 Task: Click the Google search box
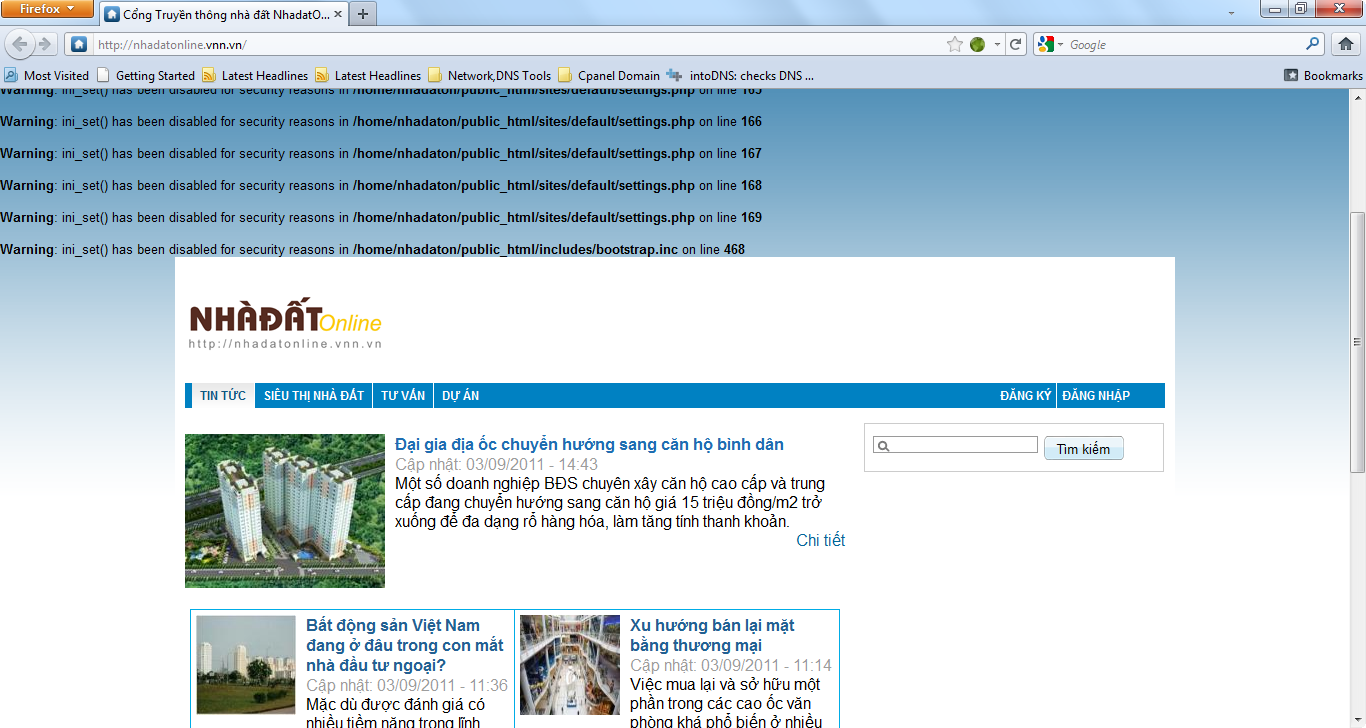click(x=1185, y=44)
